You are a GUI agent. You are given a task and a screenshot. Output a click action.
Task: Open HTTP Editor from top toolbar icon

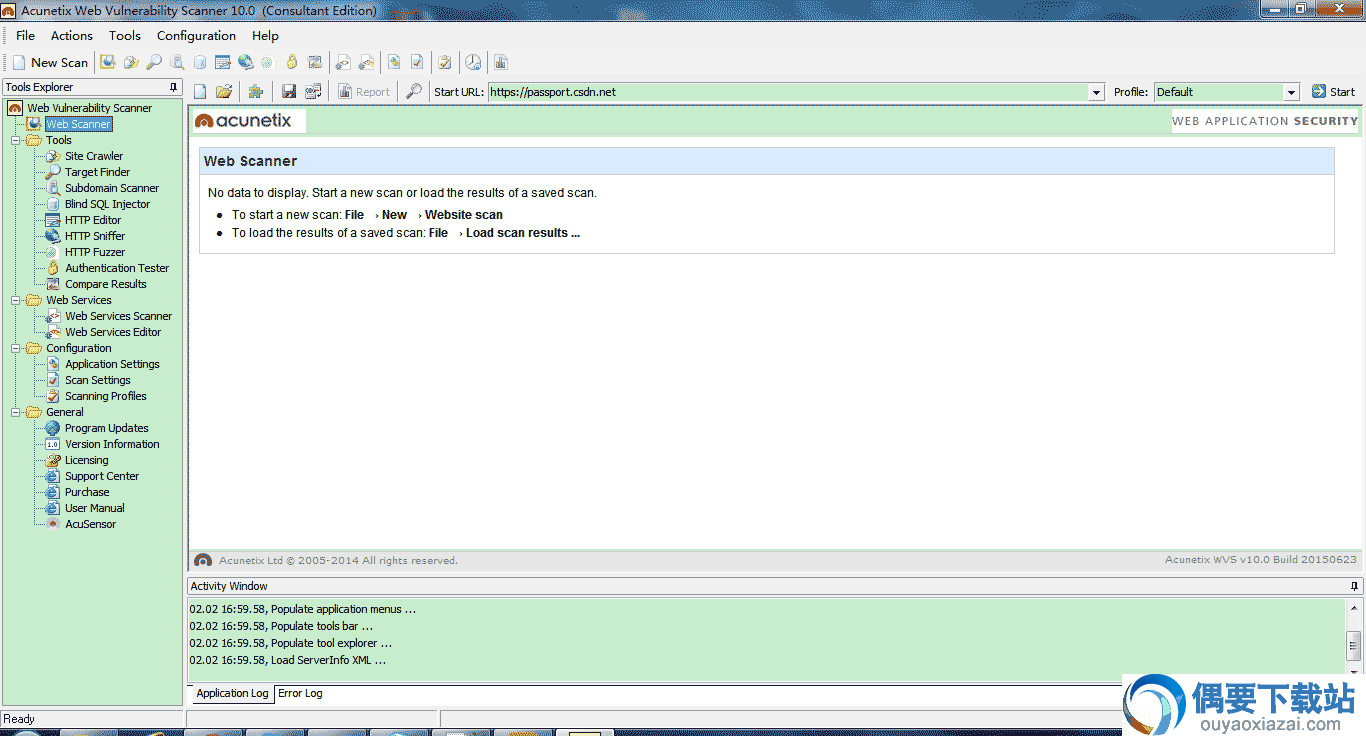[222, 62]
